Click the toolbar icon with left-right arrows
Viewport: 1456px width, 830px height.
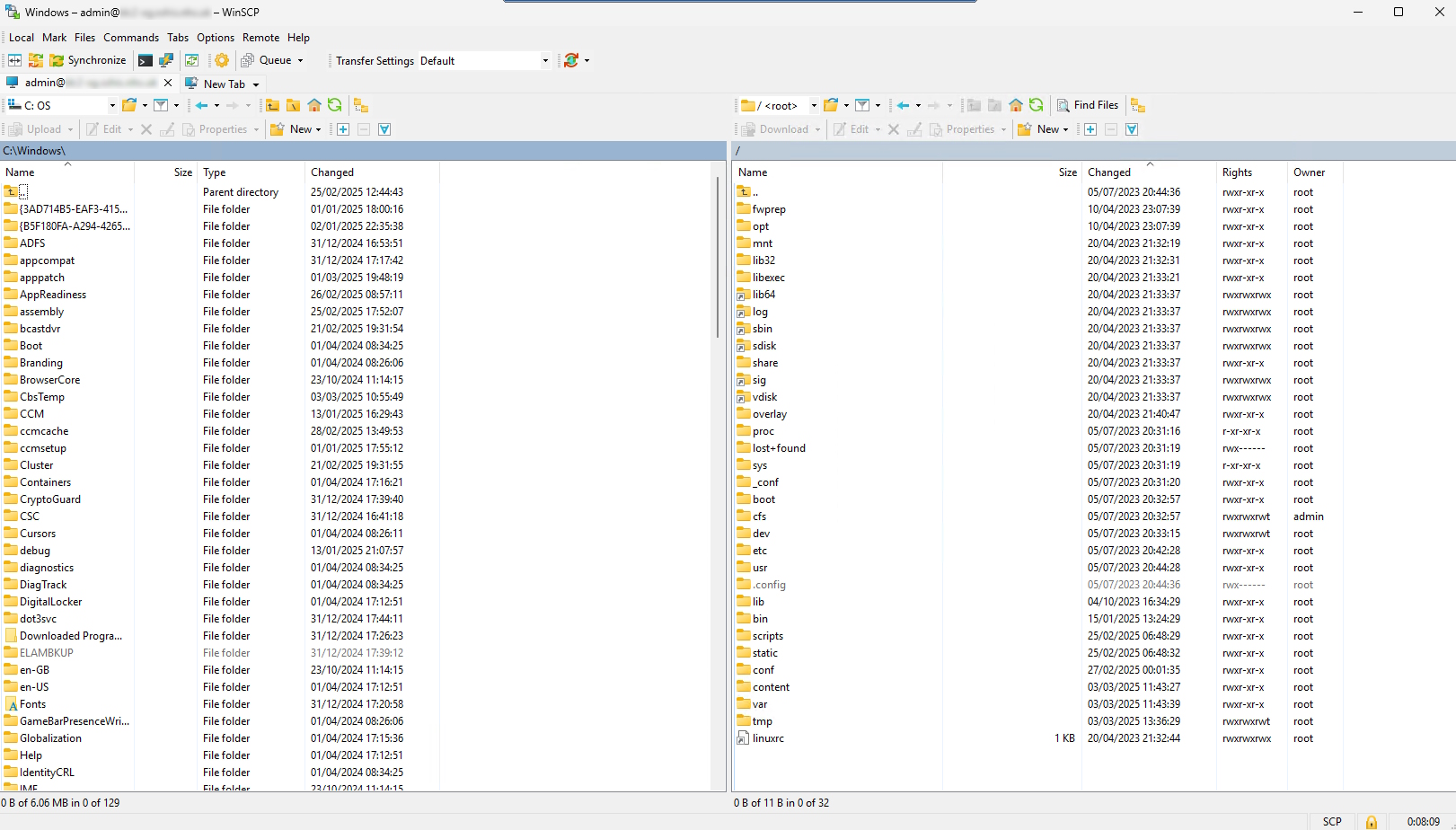15,60
